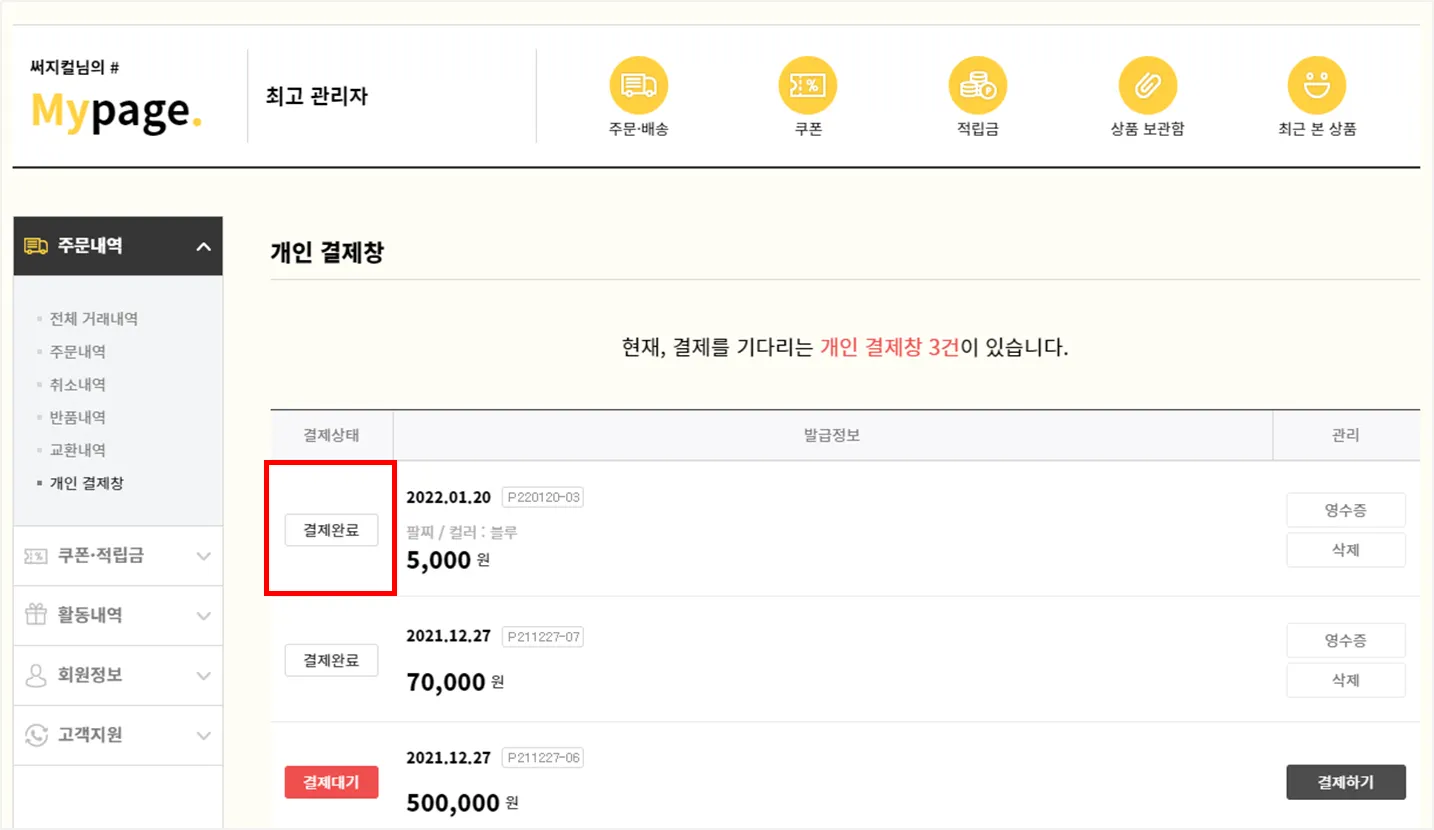Viewport: 1434px width, 830px height.
Task: Expand the 회원정보 chevron
Action: pos(203,676)
